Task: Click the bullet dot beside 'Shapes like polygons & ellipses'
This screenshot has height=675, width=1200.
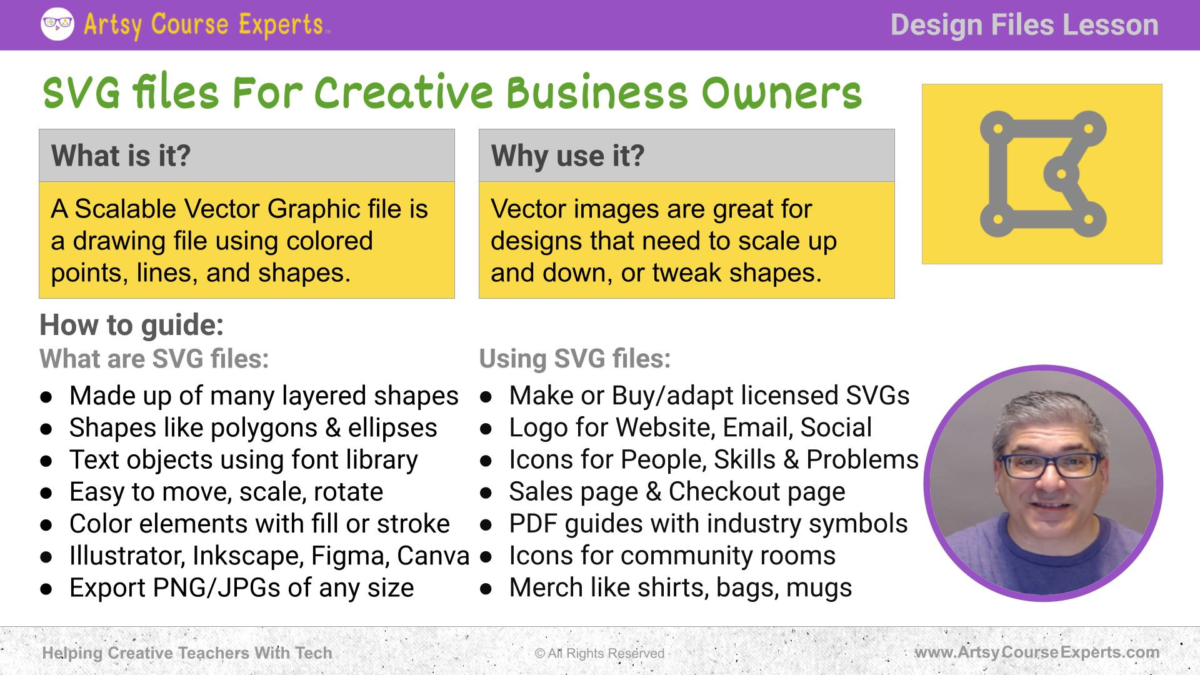Action: click(45, 428)
